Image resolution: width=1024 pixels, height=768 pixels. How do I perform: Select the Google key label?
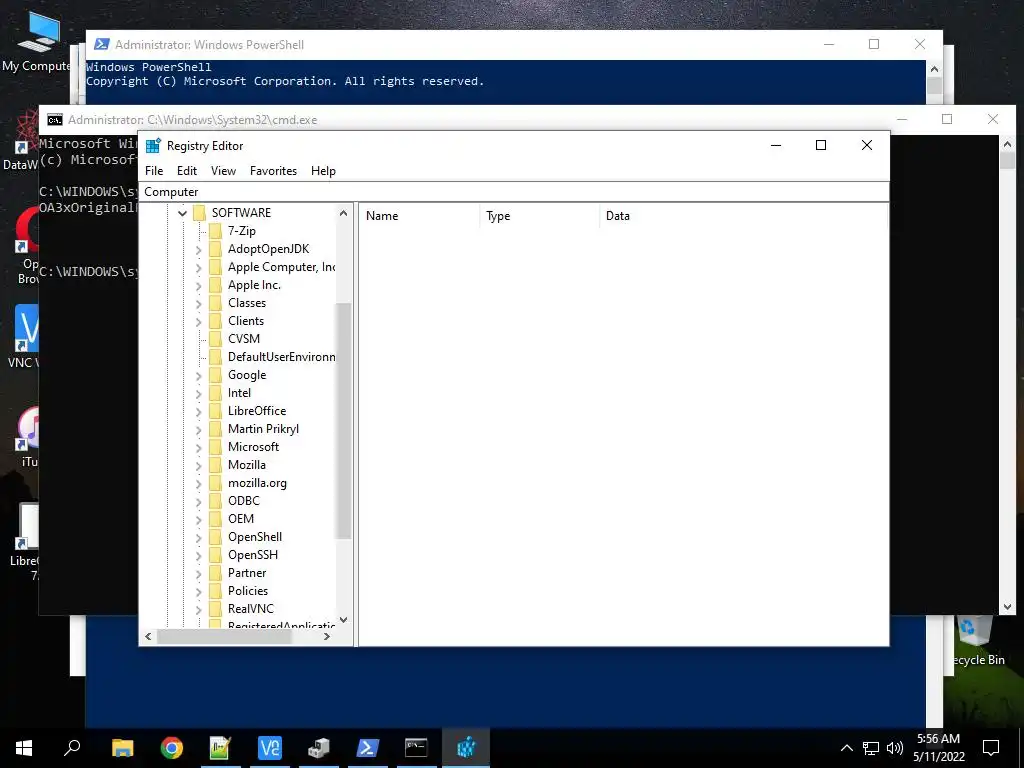(247, 375)
